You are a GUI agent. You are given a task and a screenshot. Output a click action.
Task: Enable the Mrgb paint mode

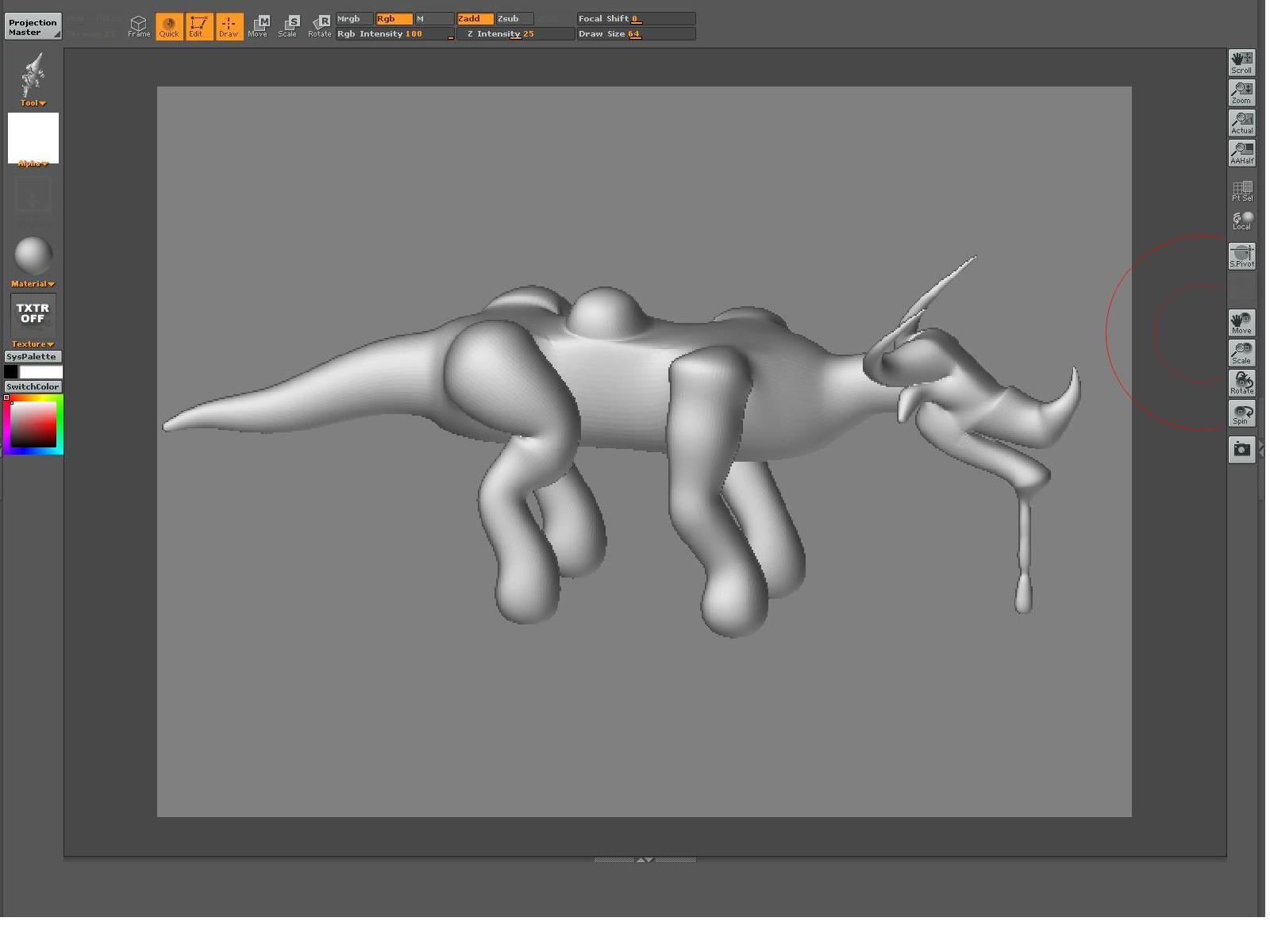(x=354, y=18)
